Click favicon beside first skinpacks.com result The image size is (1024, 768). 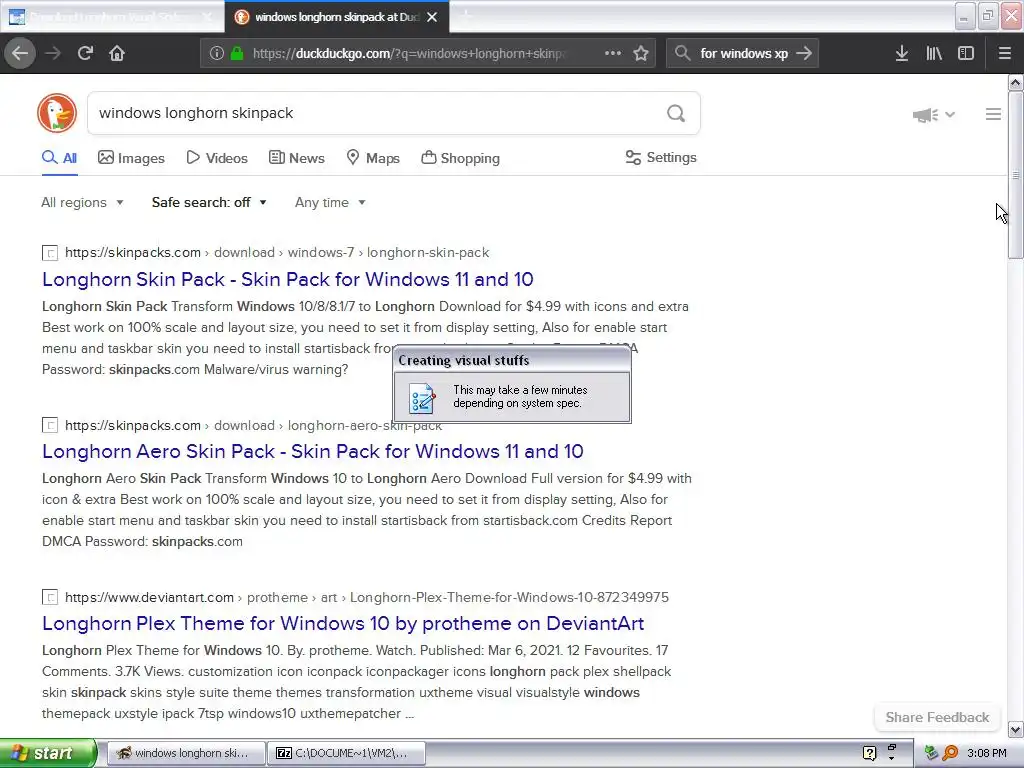coord(50,253)
